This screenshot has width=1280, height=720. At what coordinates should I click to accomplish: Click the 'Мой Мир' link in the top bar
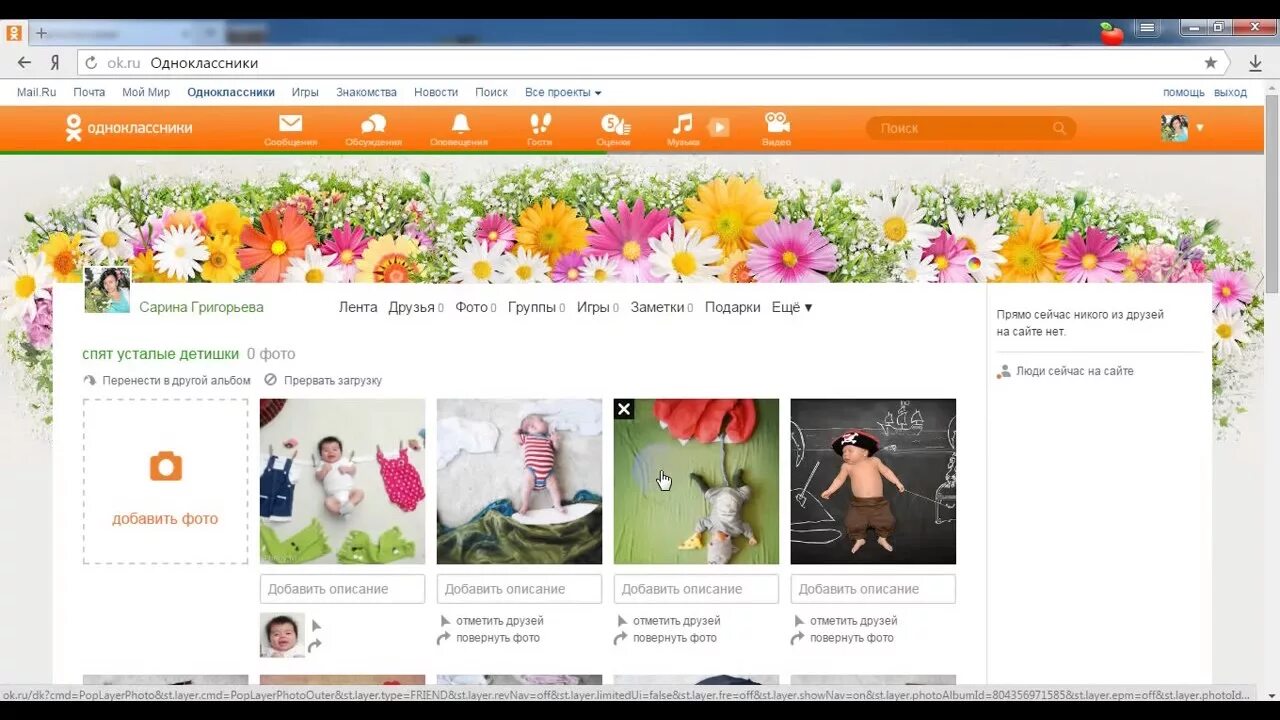[x=146, y=92]
